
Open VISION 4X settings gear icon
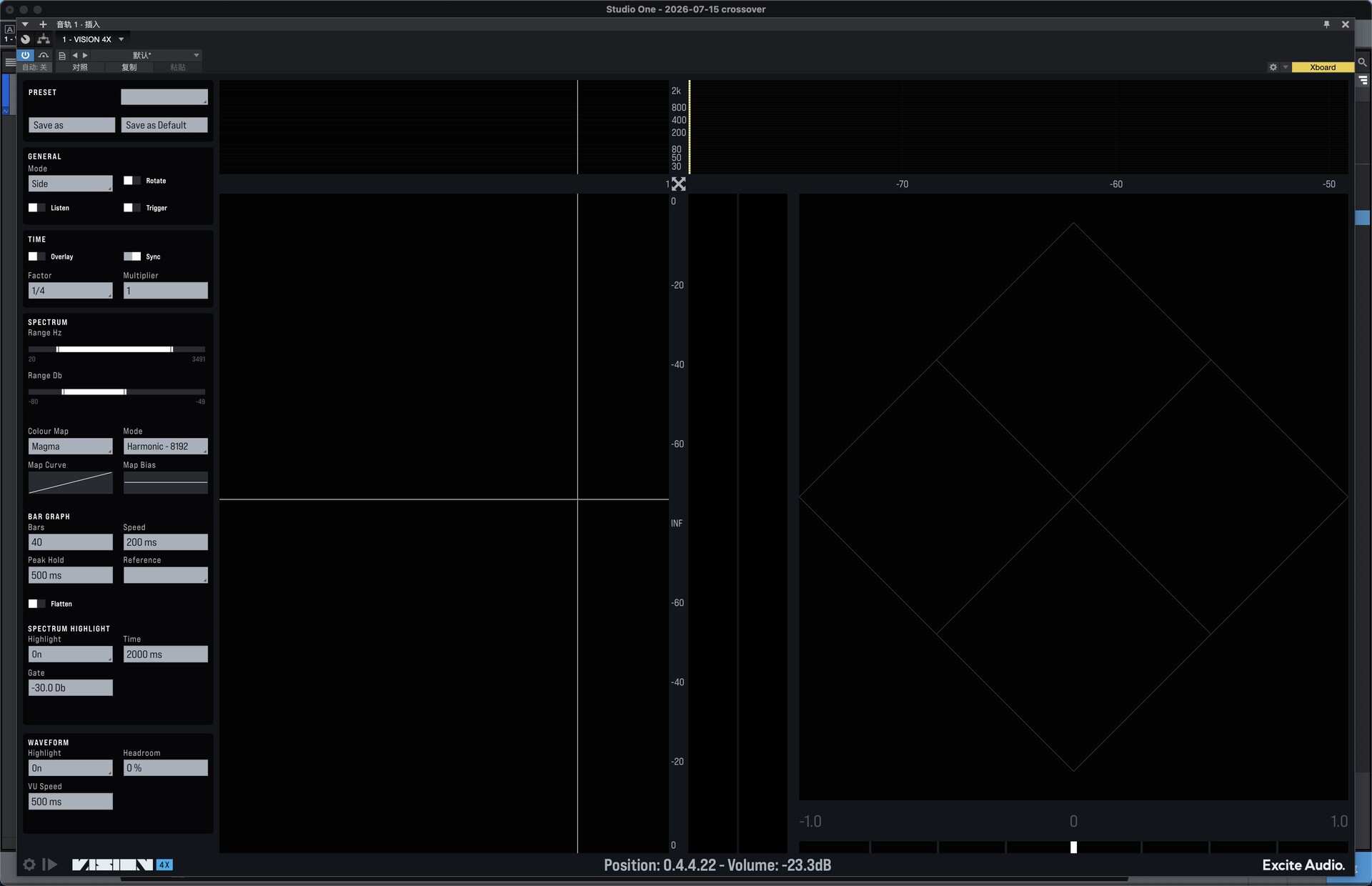pyautogui.click(x=29, y=865)
